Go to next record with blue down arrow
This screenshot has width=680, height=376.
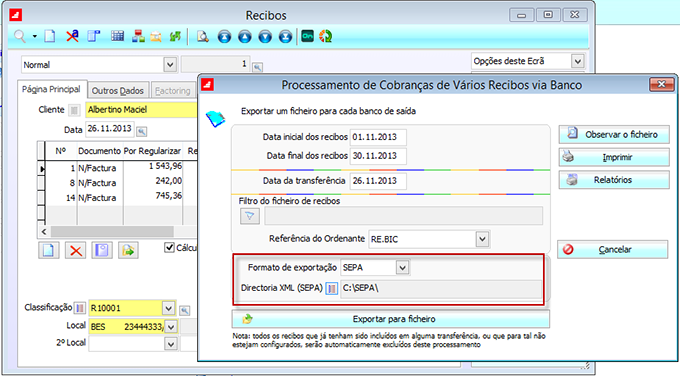click(x=265, y=37)
